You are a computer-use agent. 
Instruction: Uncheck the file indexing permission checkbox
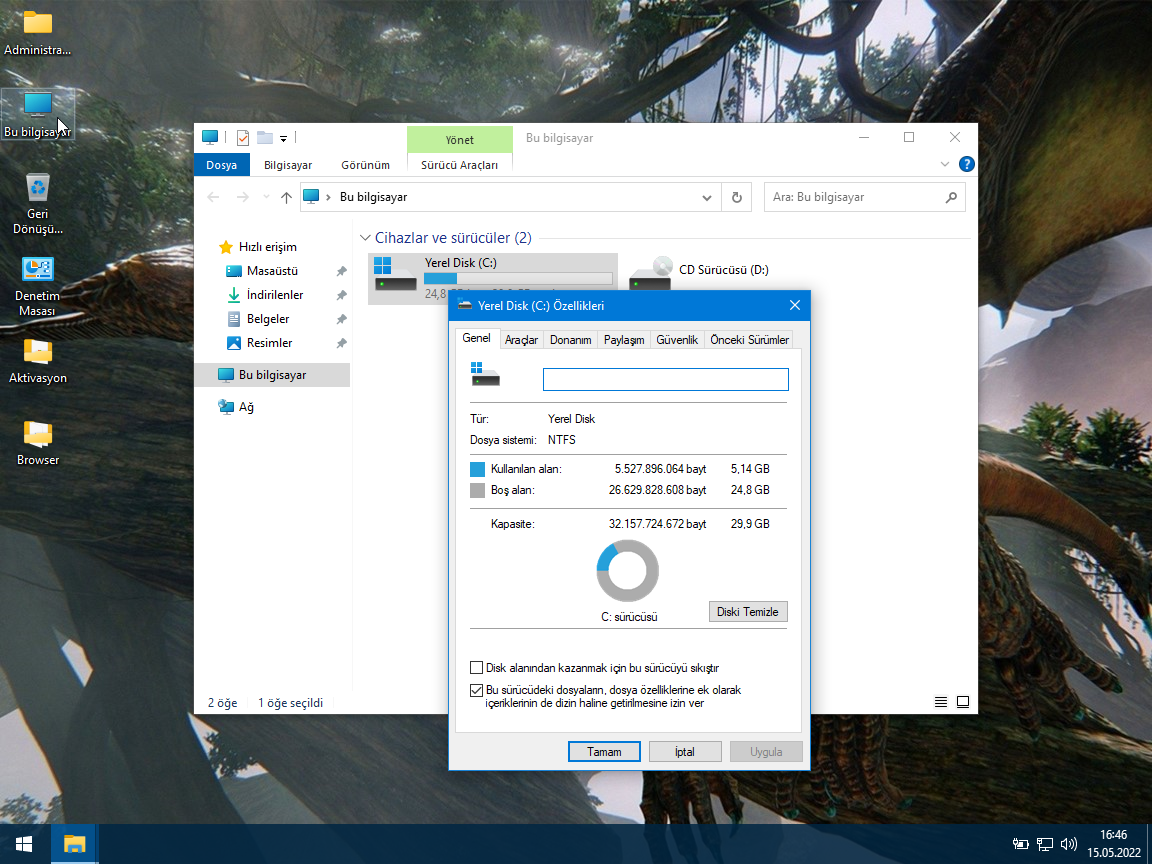(477, 690)
